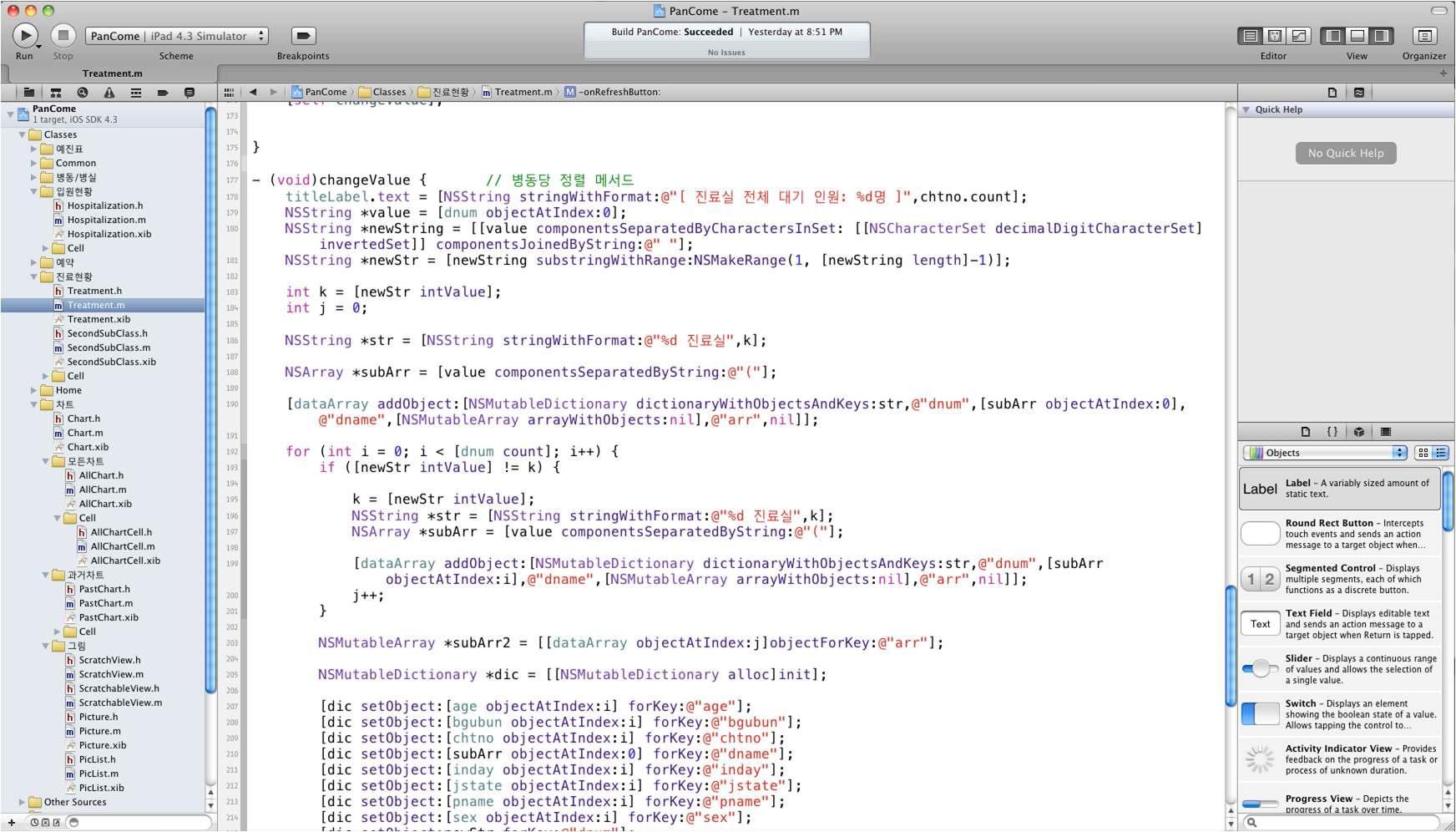Hide the navigator pane view
This screenshot has height=832, width=1456.
tap(1333, 36)
